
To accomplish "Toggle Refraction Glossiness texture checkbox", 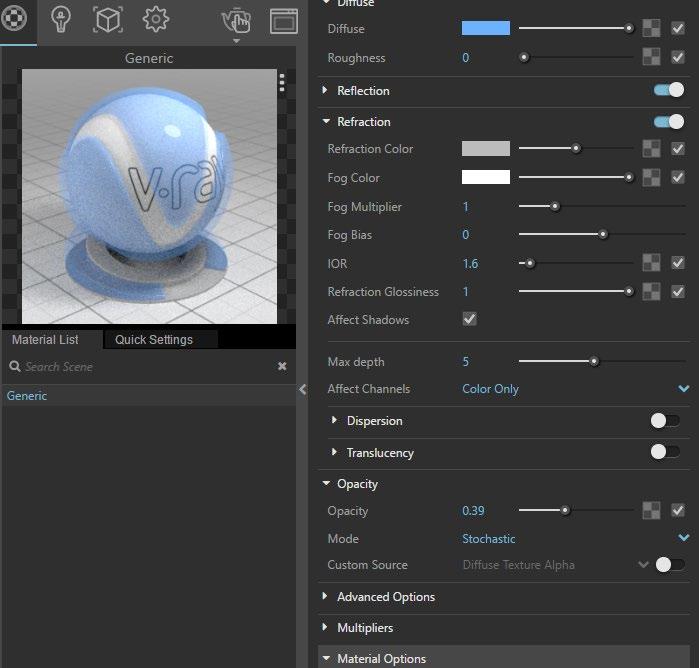I will pos(678,292).
